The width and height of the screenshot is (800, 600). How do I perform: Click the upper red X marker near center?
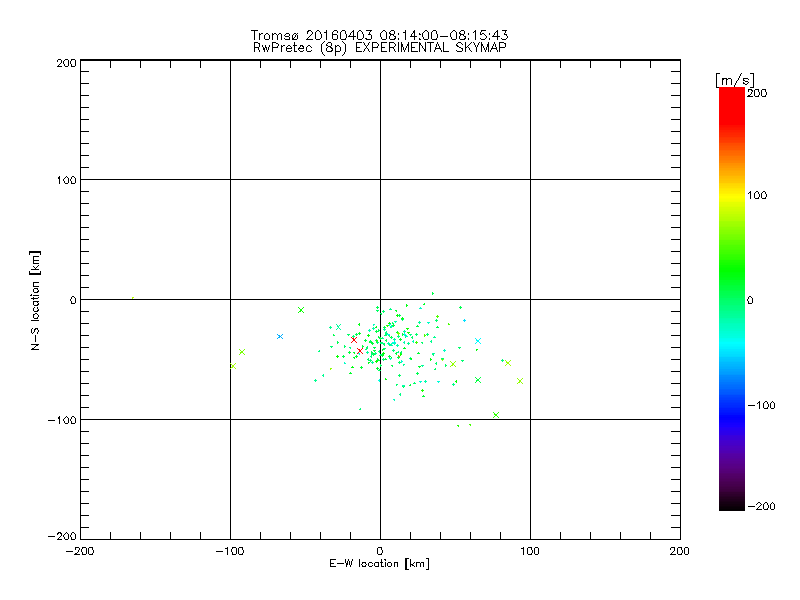point(354,340)
